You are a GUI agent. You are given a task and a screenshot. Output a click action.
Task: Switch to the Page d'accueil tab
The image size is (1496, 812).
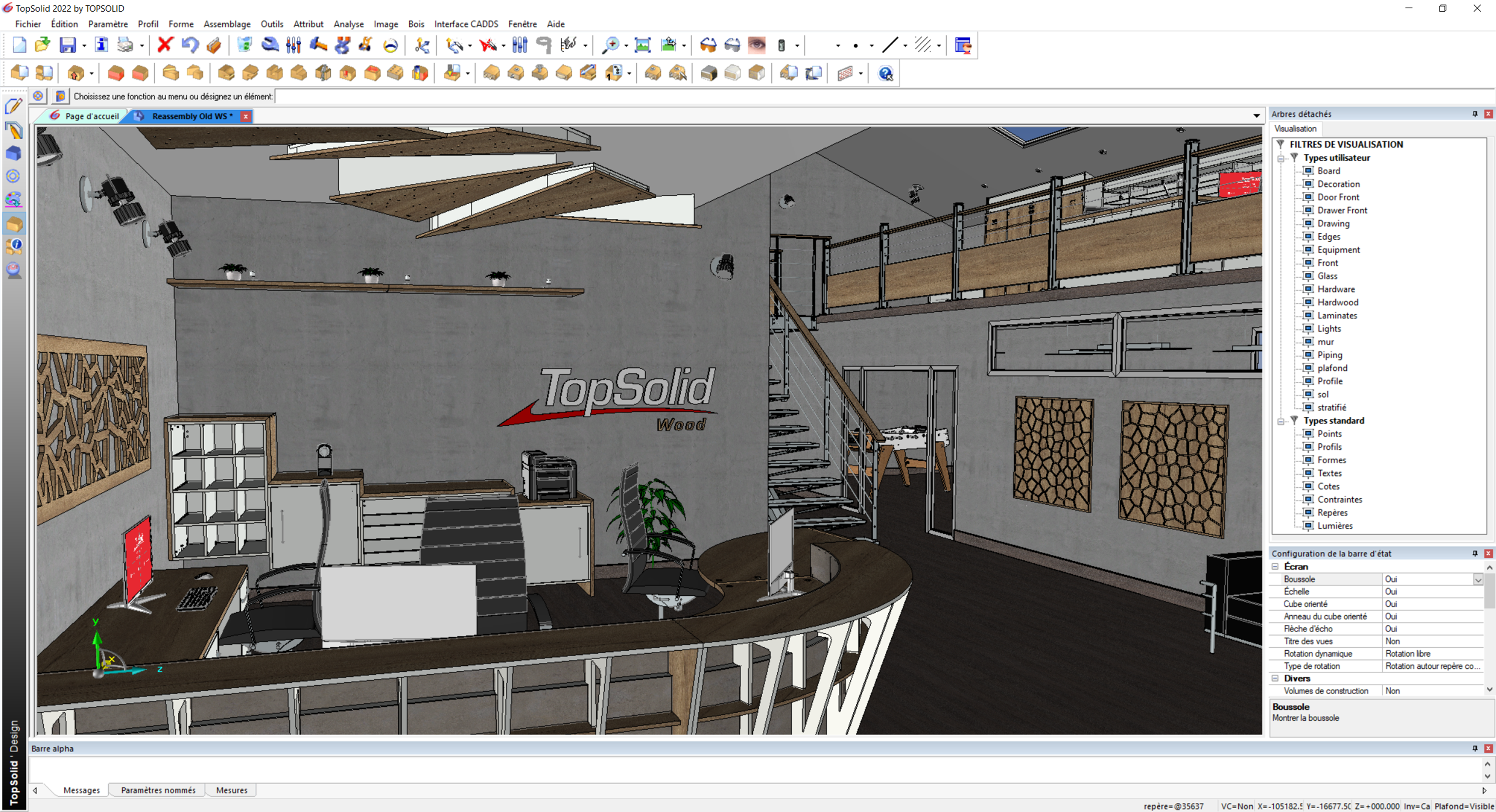[91, 116]
